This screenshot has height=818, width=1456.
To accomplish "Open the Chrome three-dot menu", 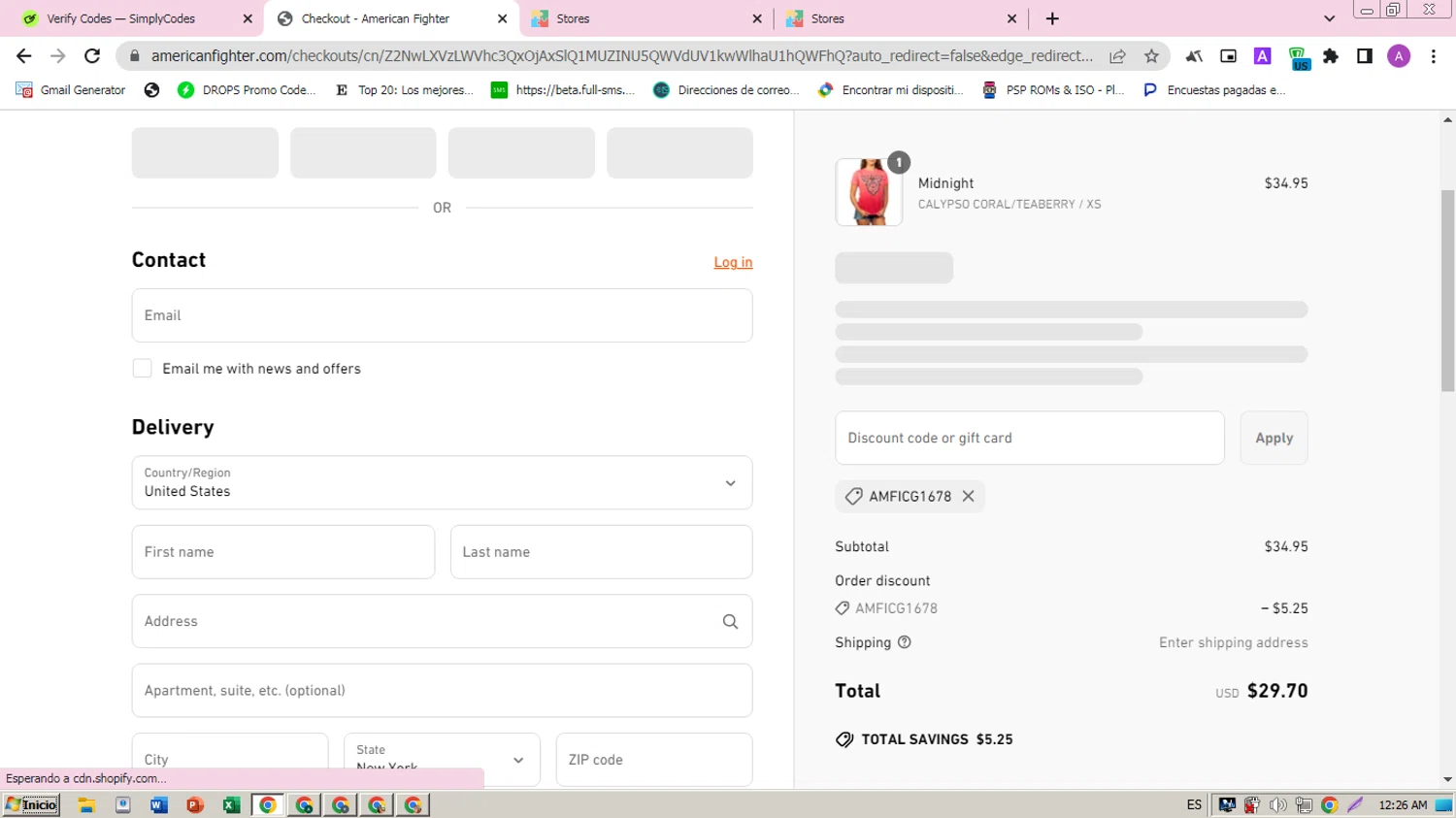I will [x=1433, y=56].
